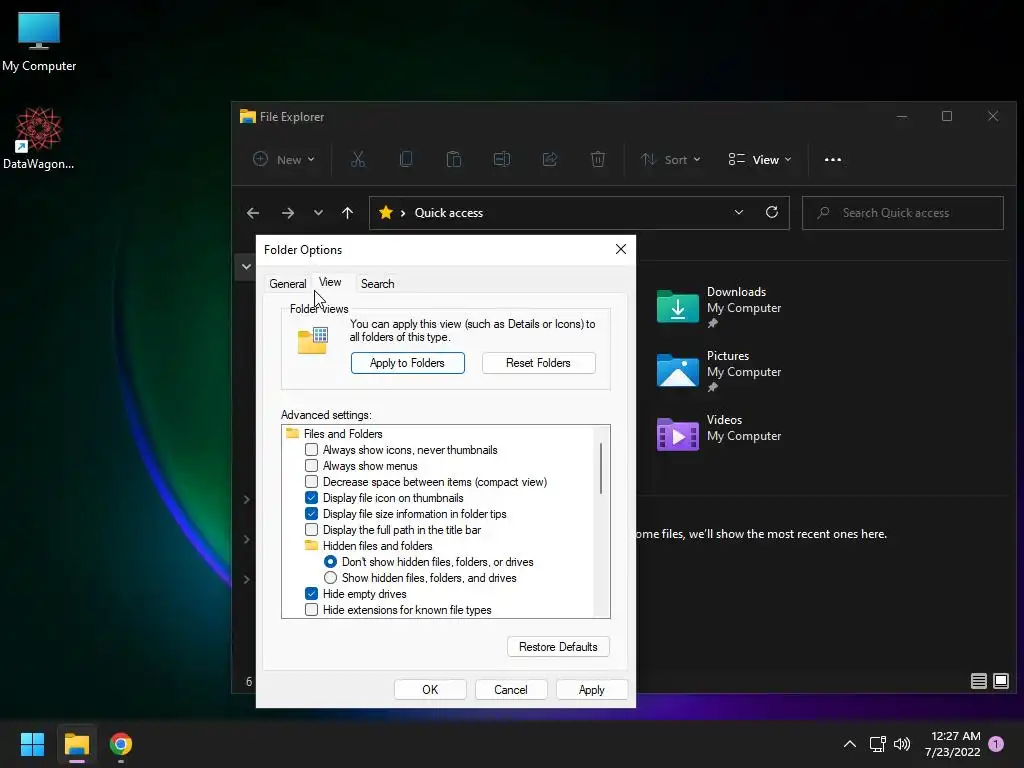Image resolution: width=1024 pixels, height=768 pixels.
Task: Open the notification badge in the tray
Action: tap(996, 744)
